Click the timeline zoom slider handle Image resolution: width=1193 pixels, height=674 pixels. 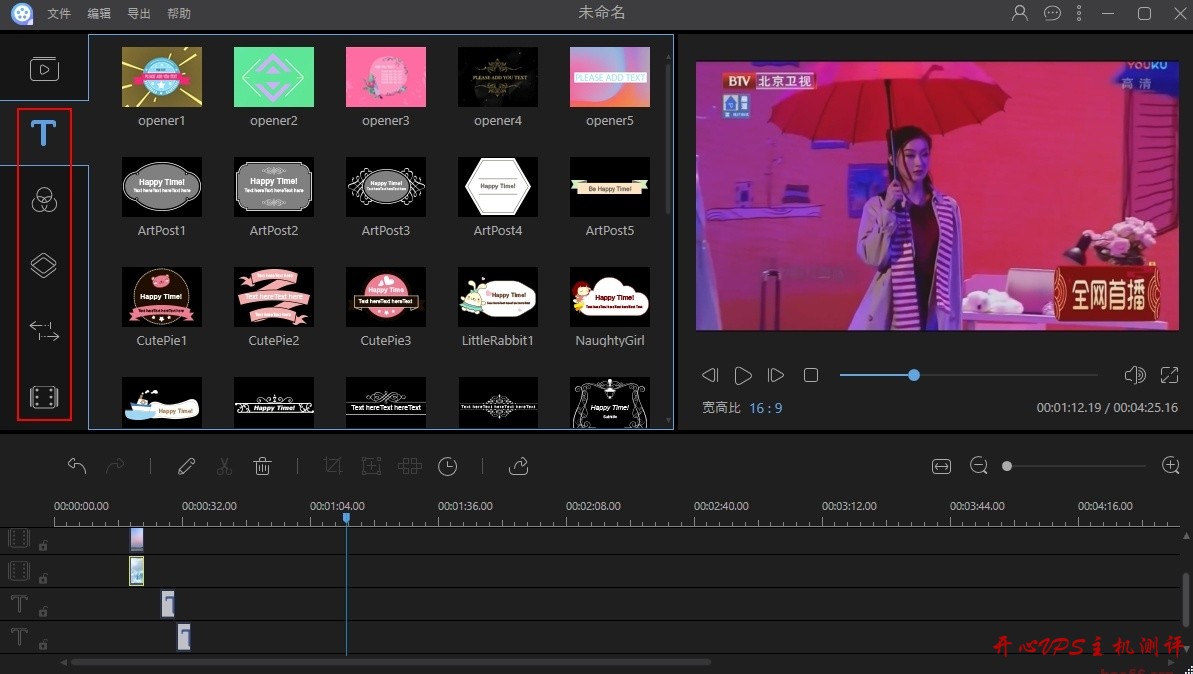click(x=1007, y=466)
